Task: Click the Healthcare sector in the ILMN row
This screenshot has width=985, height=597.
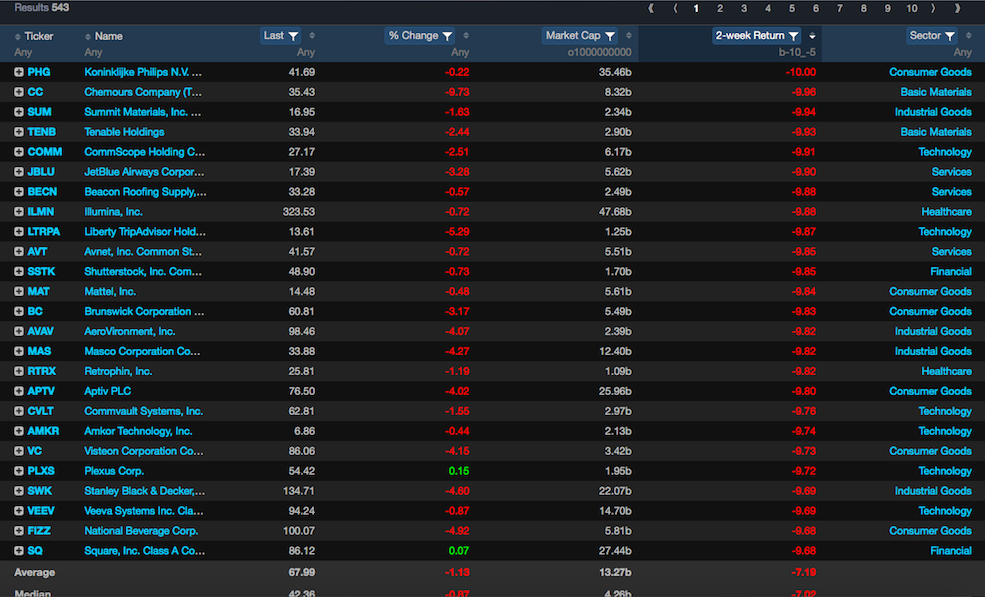Action: tap(946, 212)
